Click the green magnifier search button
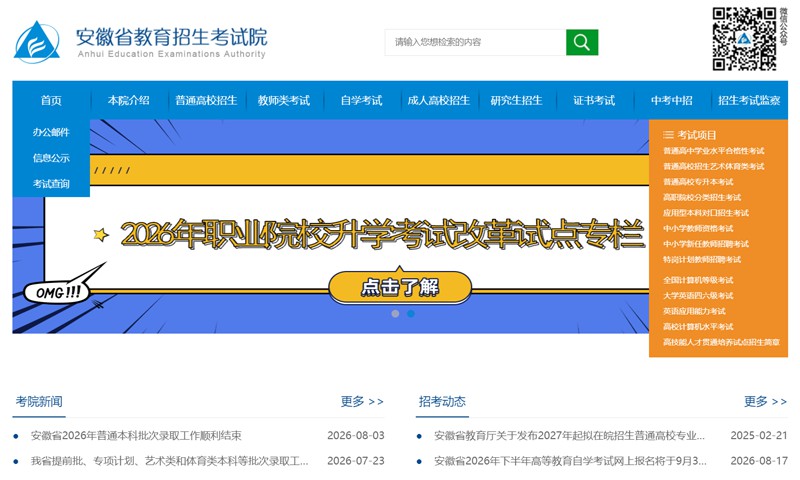The height and width of the screenshot is (480, 800). tap(582, 42)
